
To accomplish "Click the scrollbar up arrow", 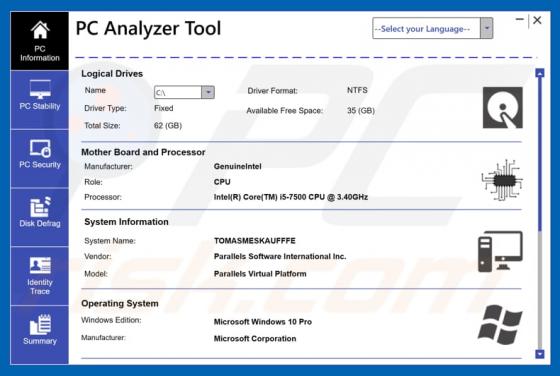I will 540,73.
